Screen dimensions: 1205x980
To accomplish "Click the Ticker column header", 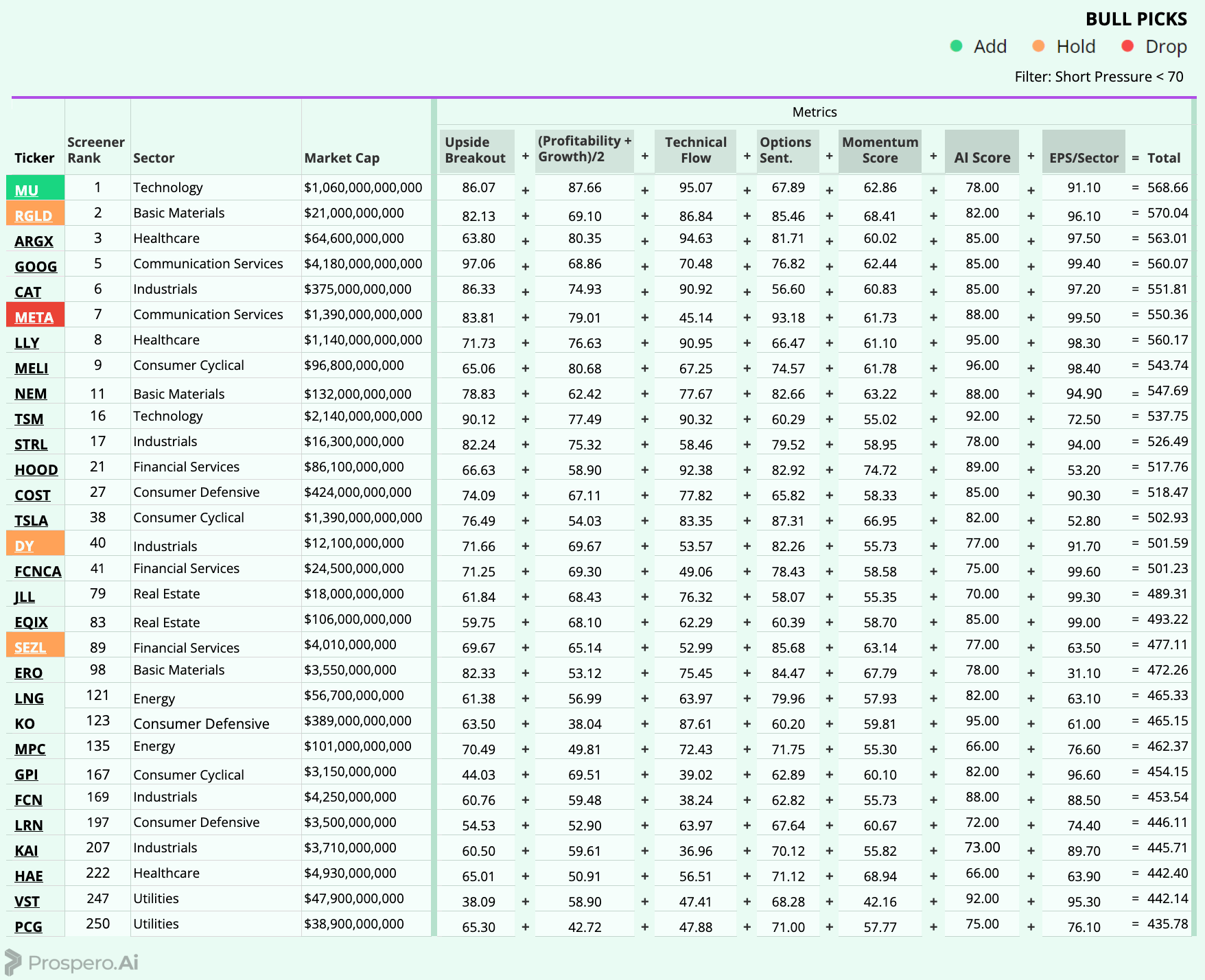I will 34,158.
